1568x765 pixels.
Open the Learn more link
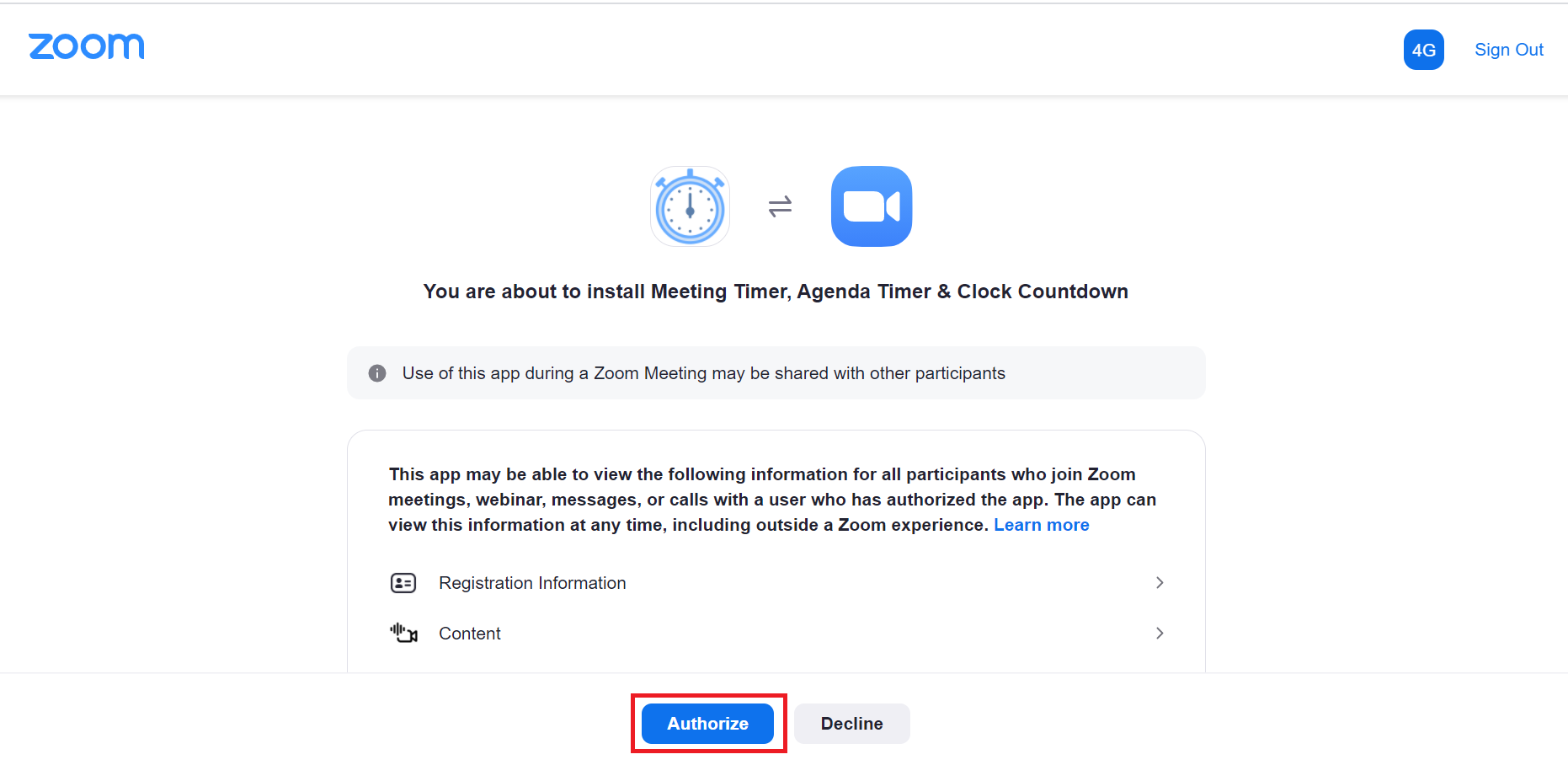click(1041, 524)
